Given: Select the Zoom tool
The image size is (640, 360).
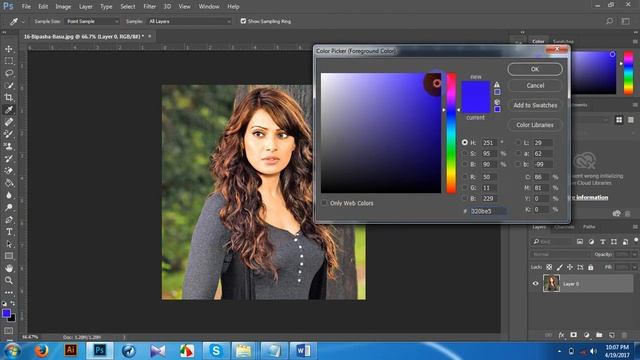Looking at the screenshot, I should tap(9, 280).
